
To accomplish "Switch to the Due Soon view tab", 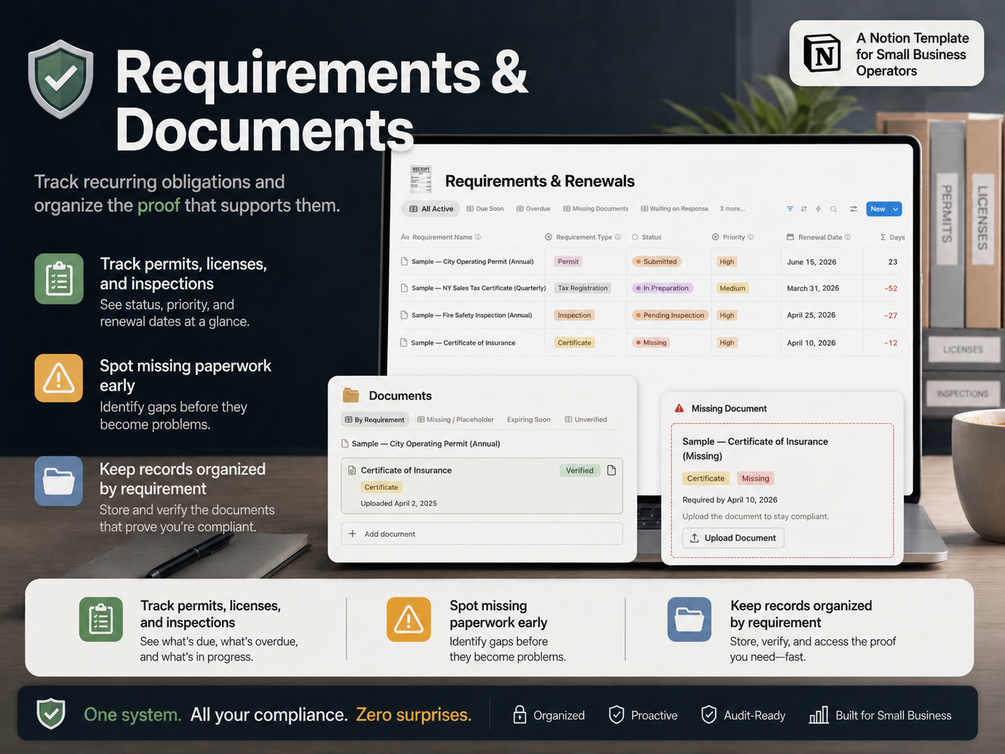I will [485, 209].
